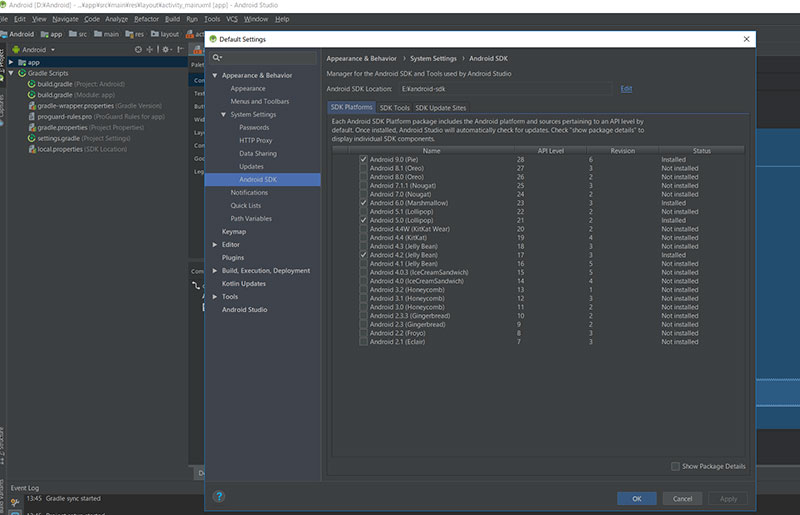Collapse the System Settings tree node
The image size is (800, 515).
coord(223,115)
